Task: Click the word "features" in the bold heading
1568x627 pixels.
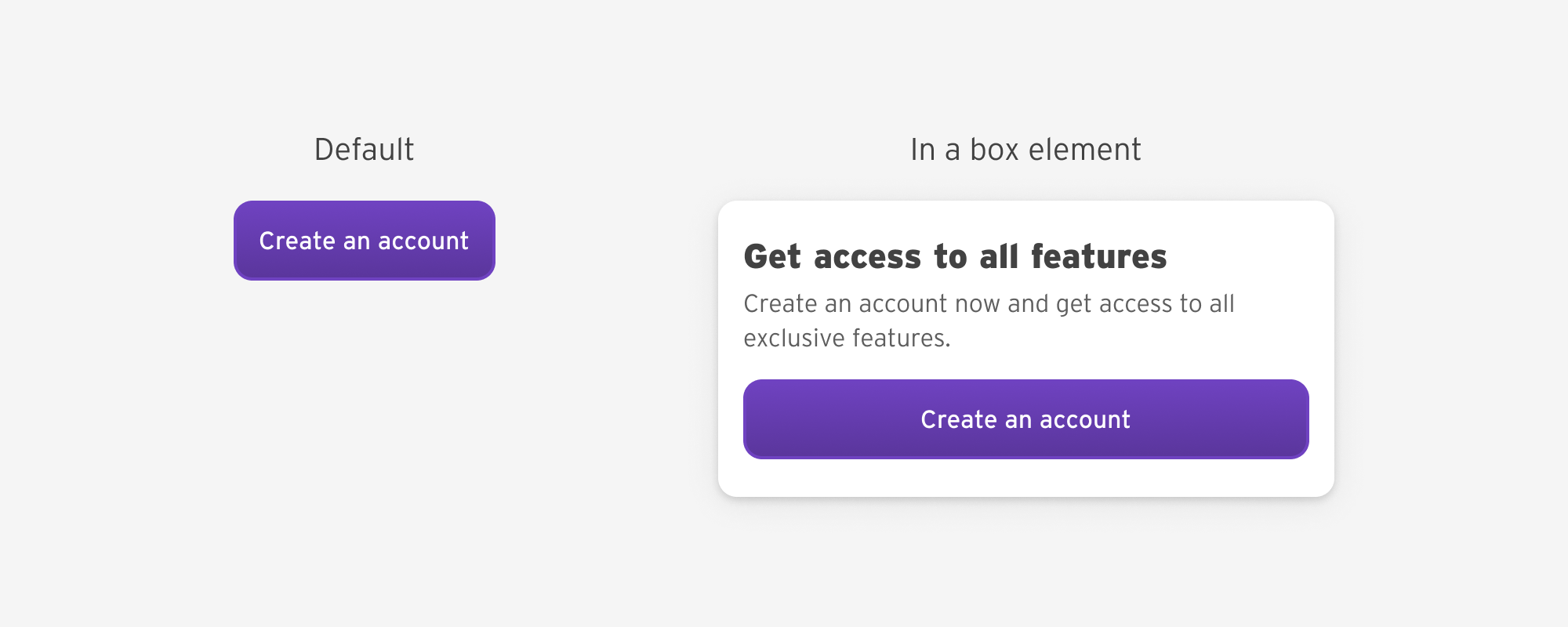Action: 1098,257
